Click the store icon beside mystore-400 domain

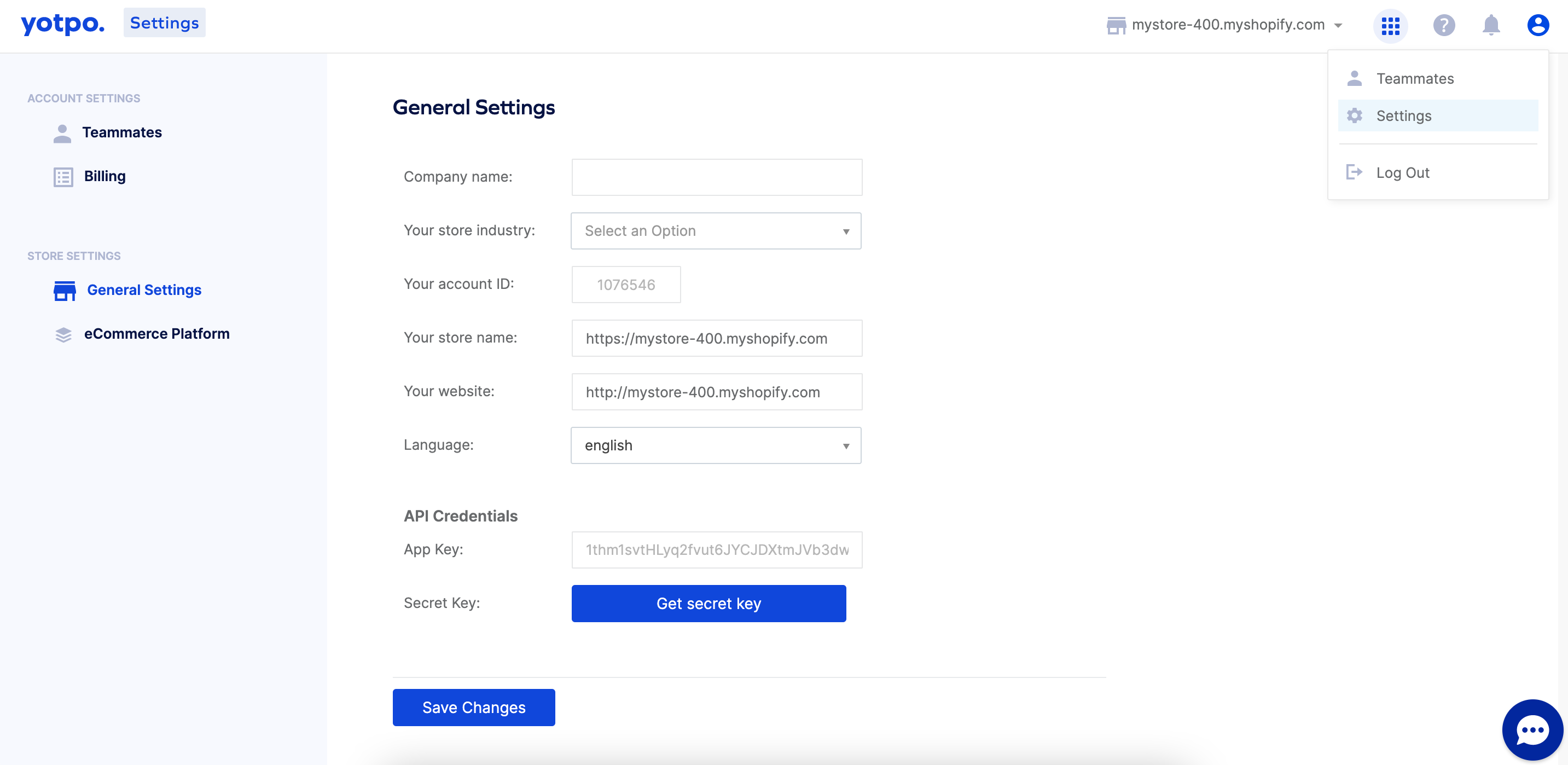point(1116,26)
